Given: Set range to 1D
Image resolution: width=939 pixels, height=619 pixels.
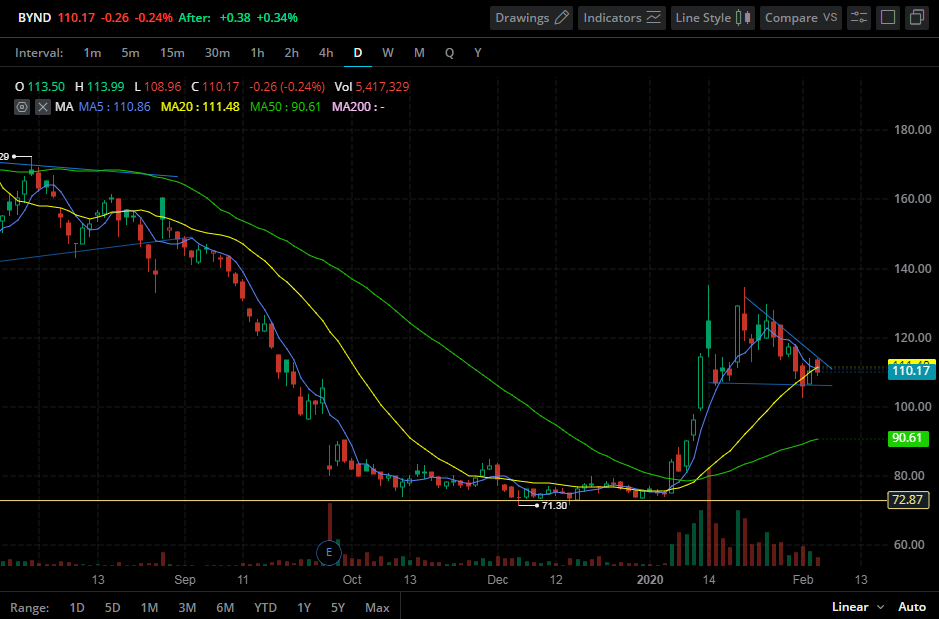Looking at the screenshot, I should pyautogui.click(x=77, y=608).
